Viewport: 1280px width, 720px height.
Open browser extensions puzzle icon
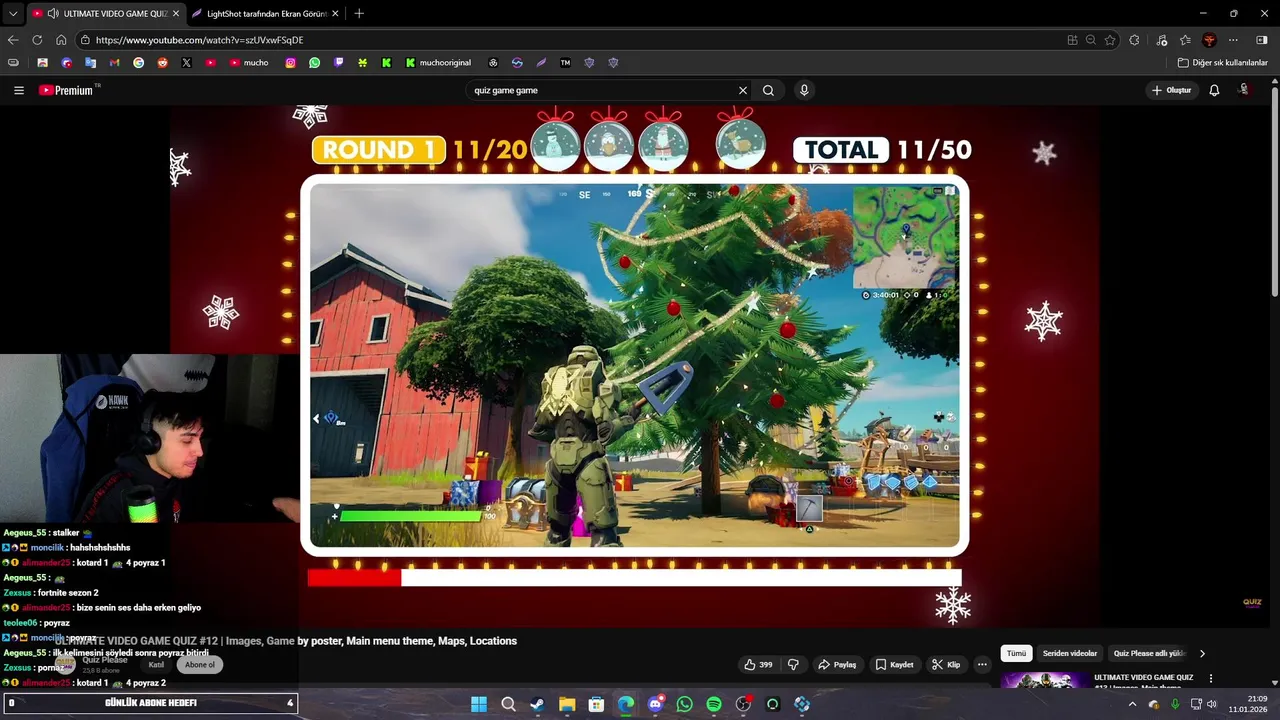1134,40
